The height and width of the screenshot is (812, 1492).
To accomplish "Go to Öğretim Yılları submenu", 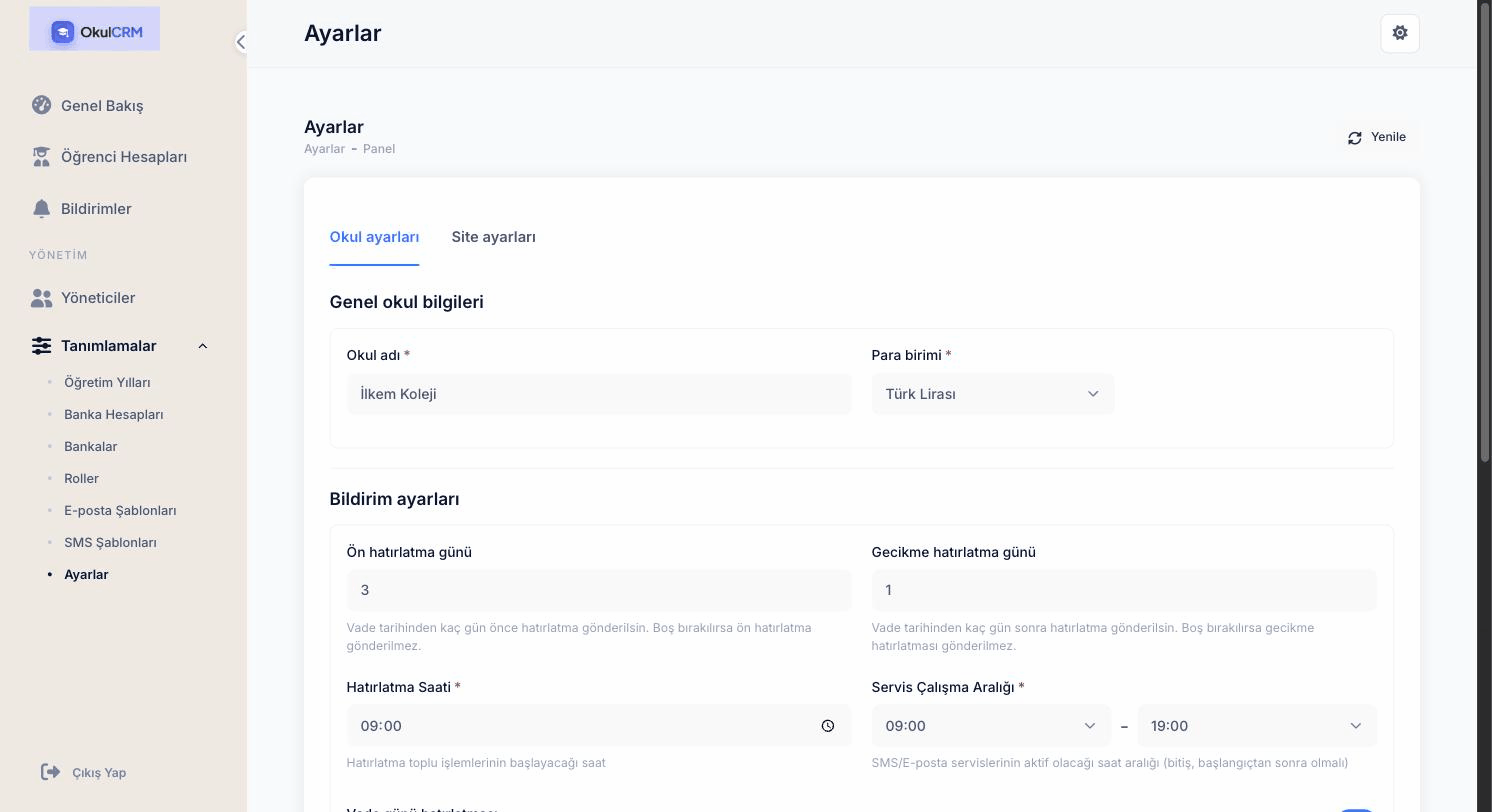I will click(x=107, y=382).
